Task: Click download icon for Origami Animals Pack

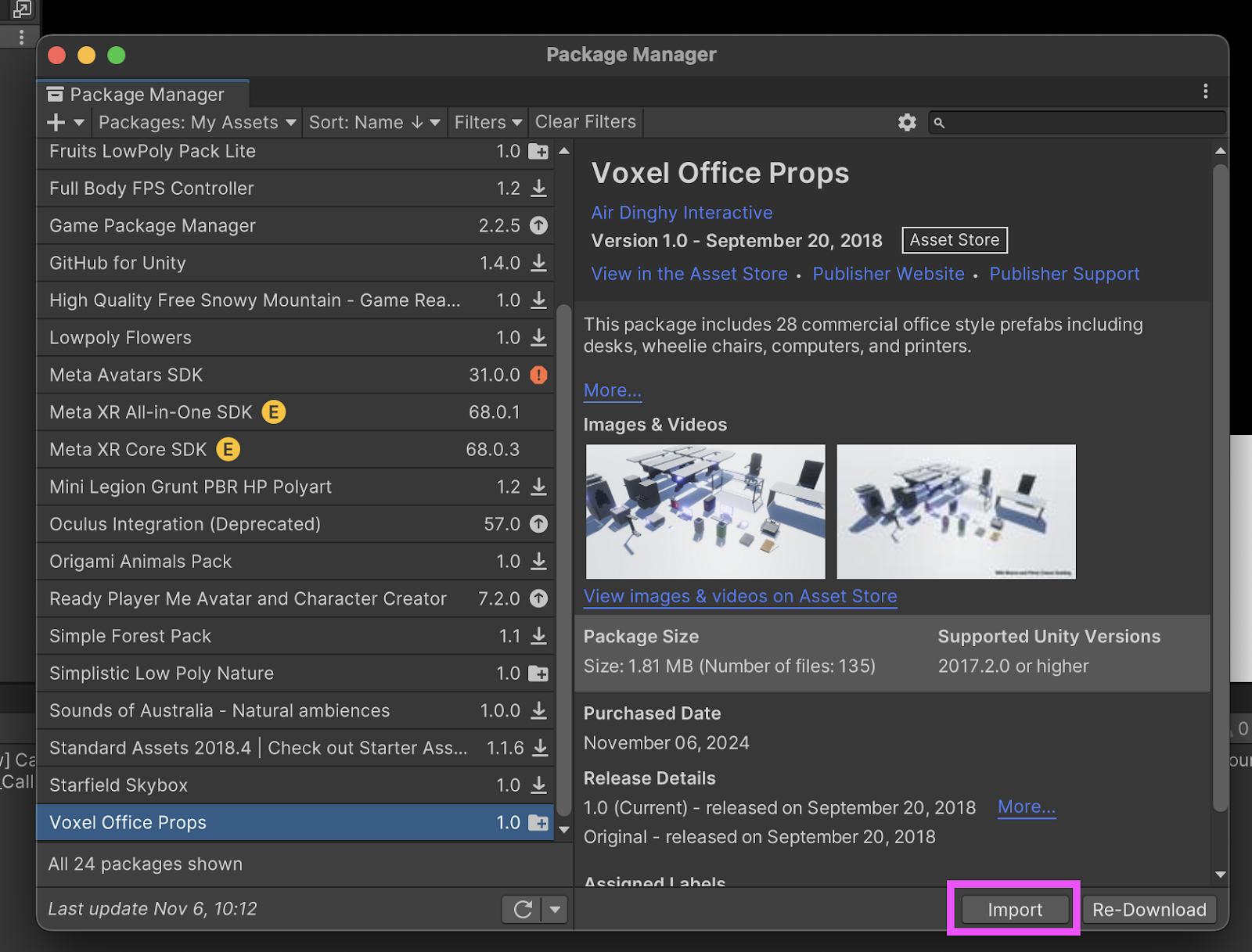Action: [x=539, y=562]
